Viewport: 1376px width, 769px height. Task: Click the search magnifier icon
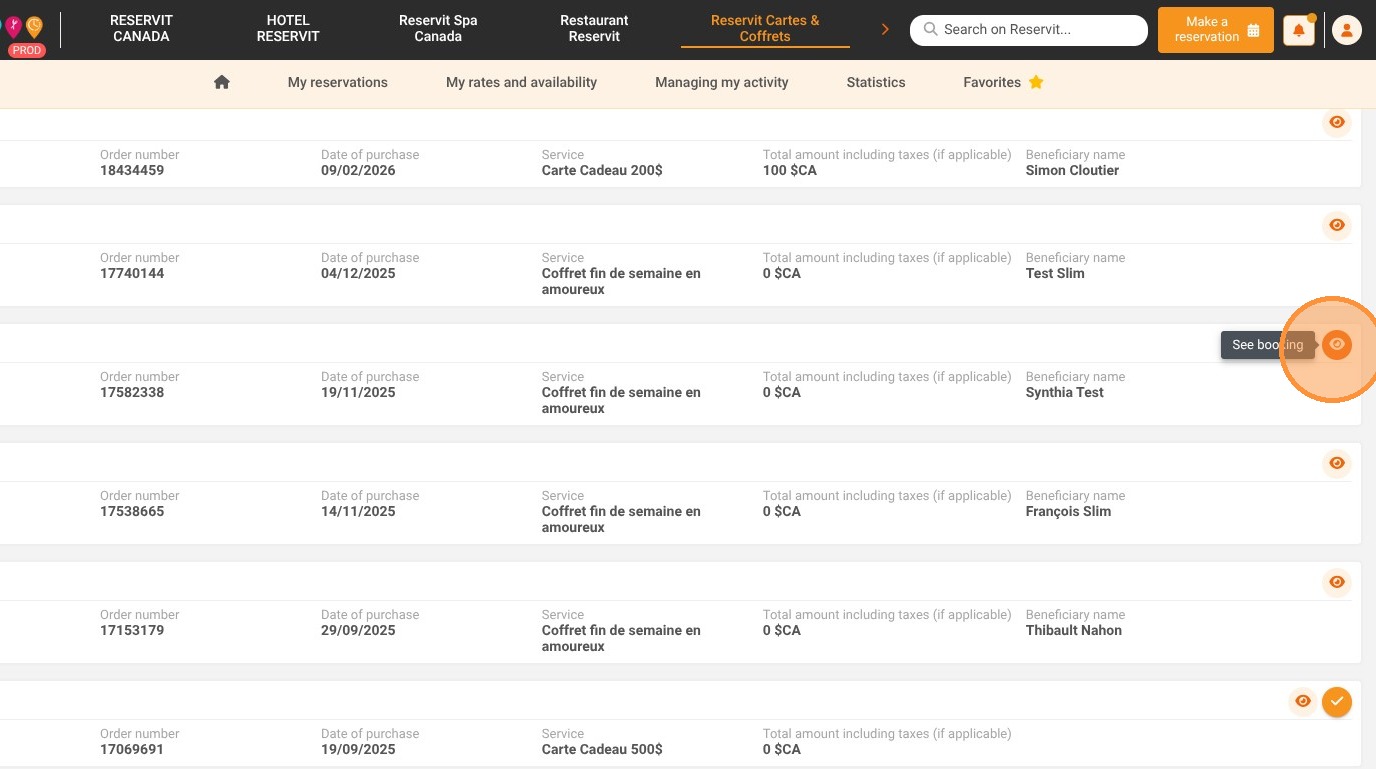coord(931,30)
